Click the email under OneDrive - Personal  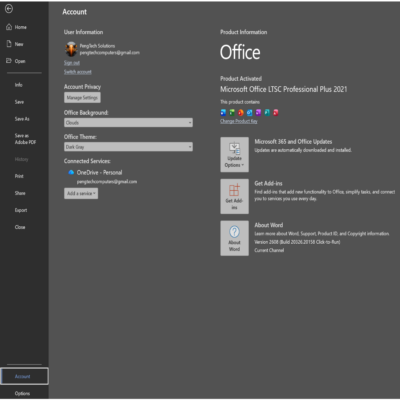(x=107, y=182)
